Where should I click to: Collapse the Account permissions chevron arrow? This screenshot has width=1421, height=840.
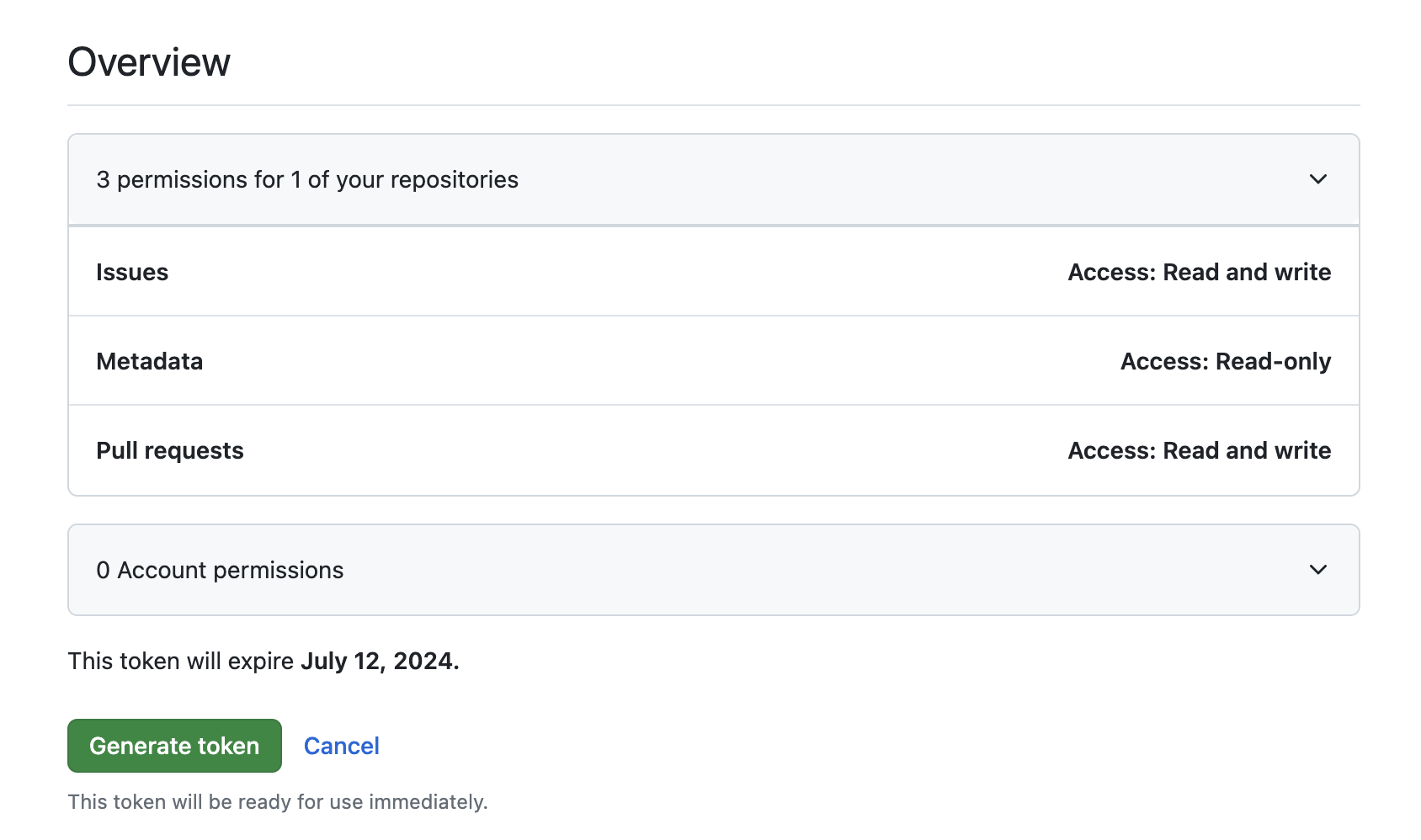(1317, 570)
